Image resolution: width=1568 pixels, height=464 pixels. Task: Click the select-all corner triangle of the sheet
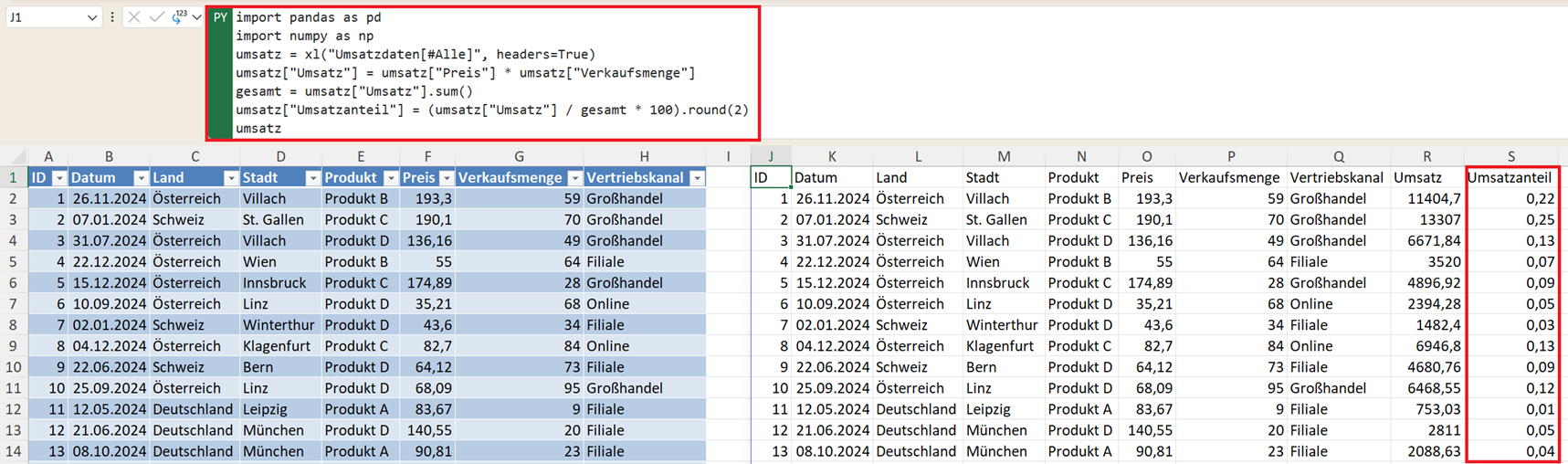click(x=14, y=156)
